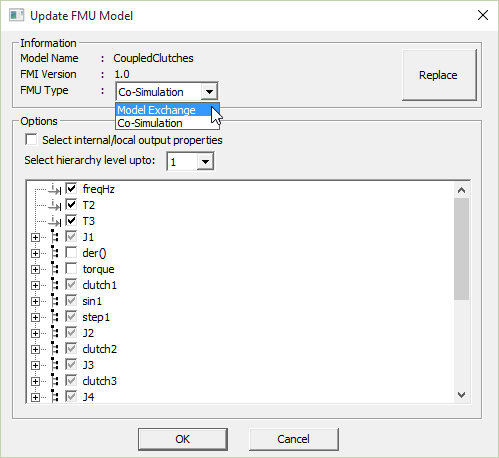Expand the clutch2 tree node
Screen dimensions: 499x458
[35, 349]
